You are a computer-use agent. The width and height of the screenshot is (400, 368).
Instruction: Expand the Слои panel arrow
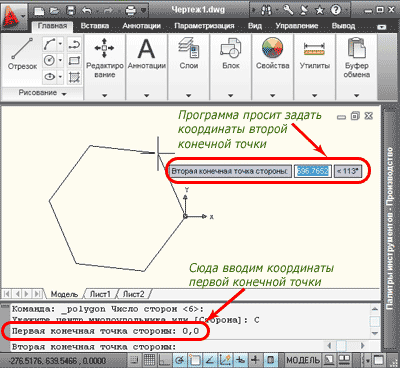tap(188, 96)
